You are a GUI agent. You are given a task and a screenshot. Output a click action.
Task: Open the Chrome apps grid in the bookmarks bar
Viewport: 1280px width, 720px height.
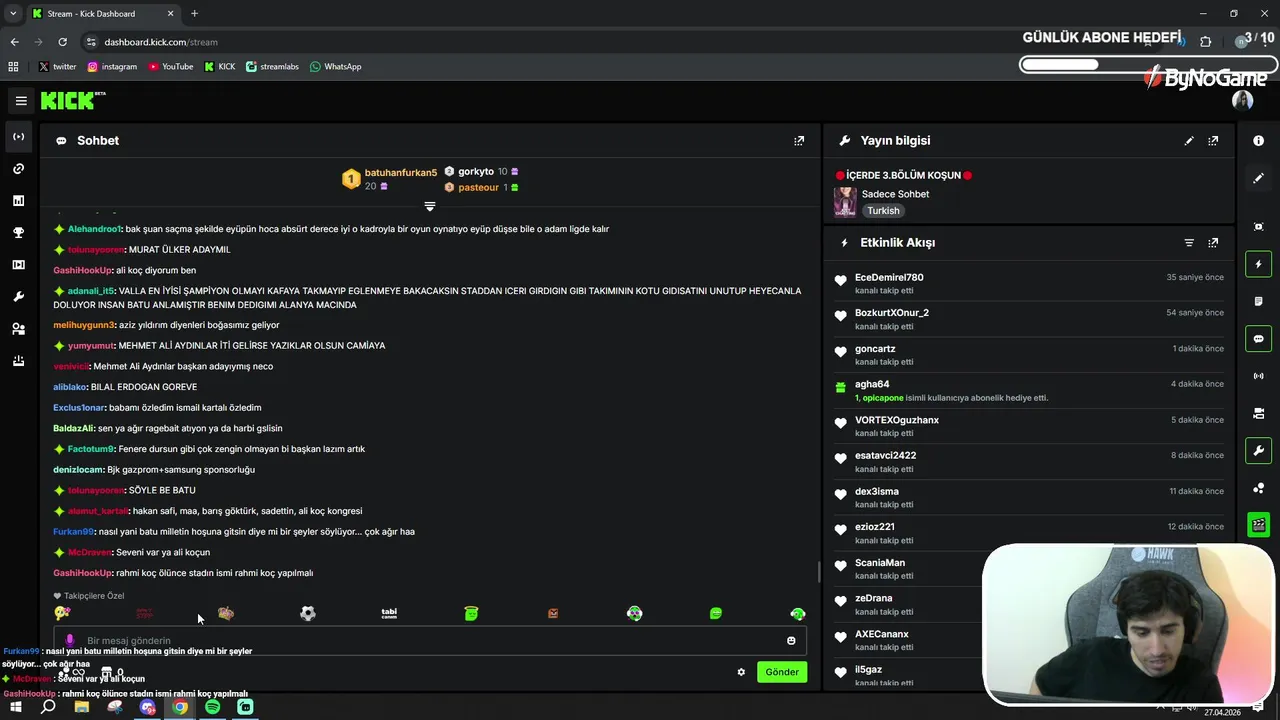click(13, 67)
